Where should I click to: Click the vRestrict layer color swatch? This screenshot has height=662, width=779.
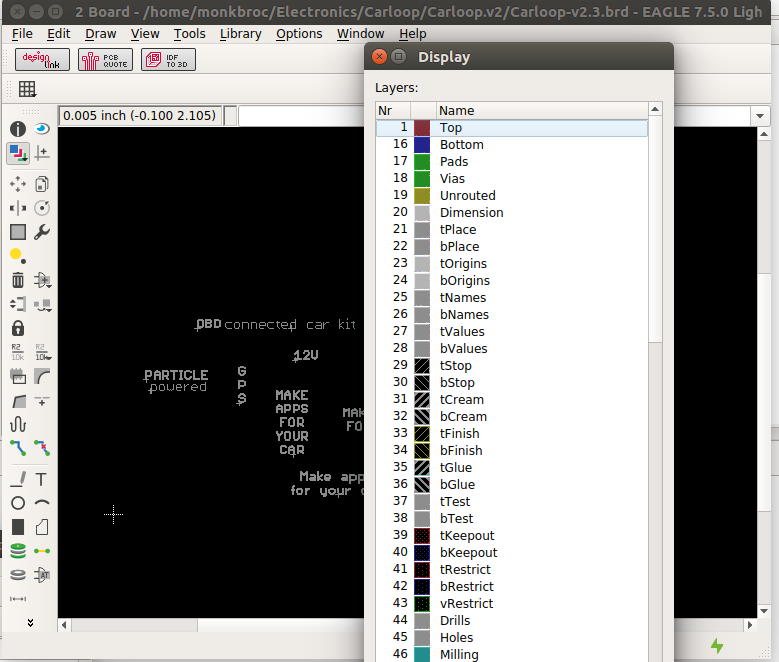tap(422, 604)
